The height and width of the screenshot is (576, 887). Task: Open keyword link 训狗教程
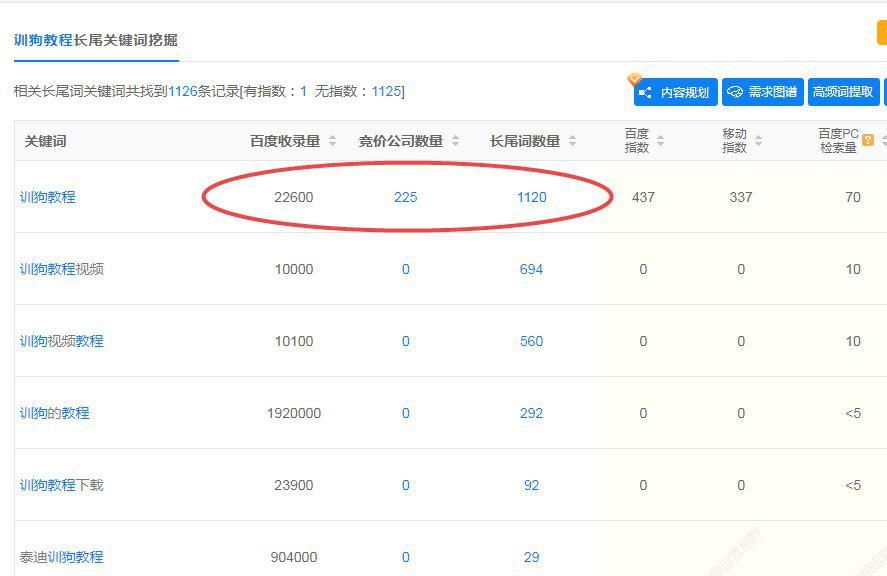click(48, 197)
